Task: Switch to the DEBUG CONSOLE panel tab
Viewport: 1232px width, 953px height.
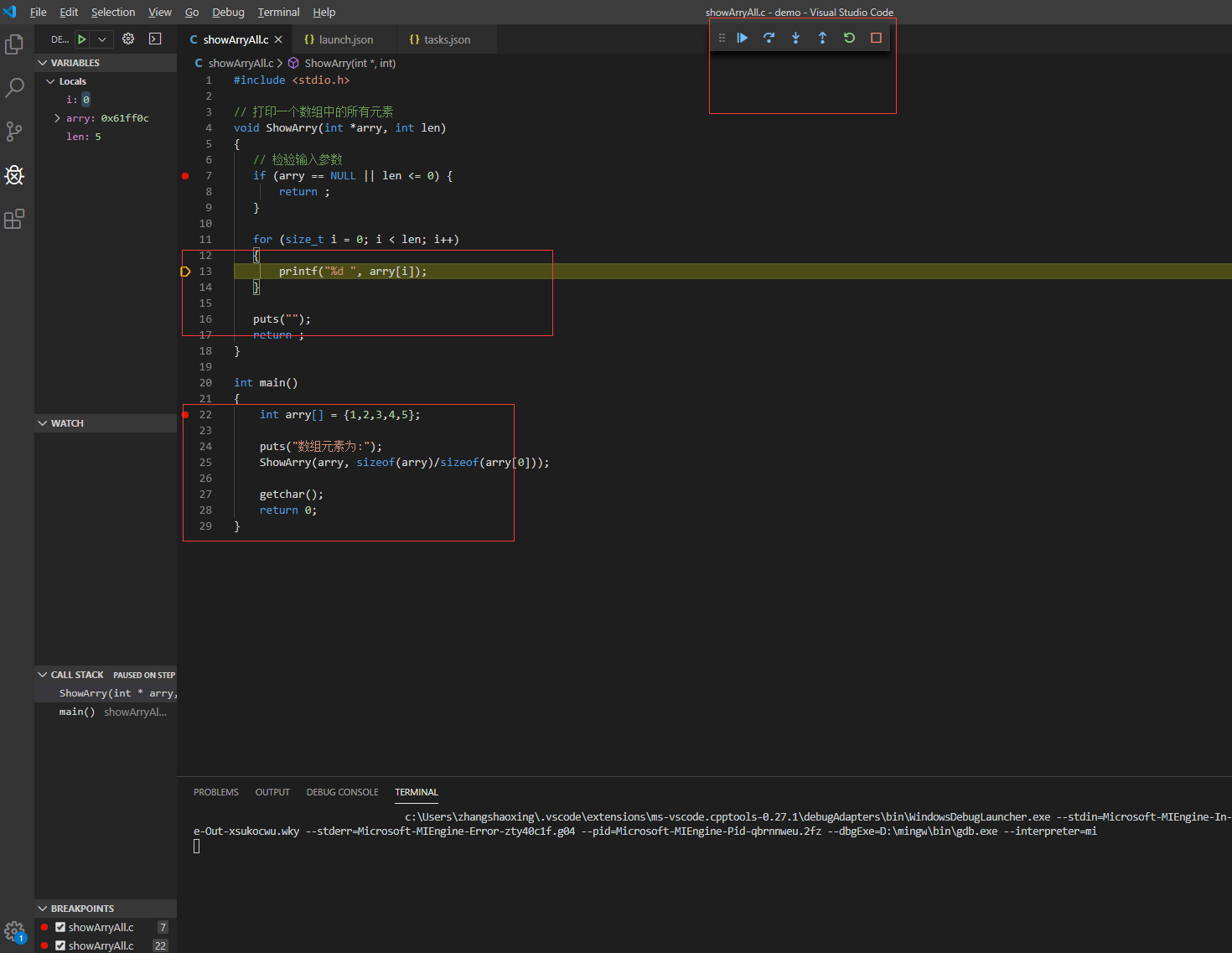Action: 342,792
